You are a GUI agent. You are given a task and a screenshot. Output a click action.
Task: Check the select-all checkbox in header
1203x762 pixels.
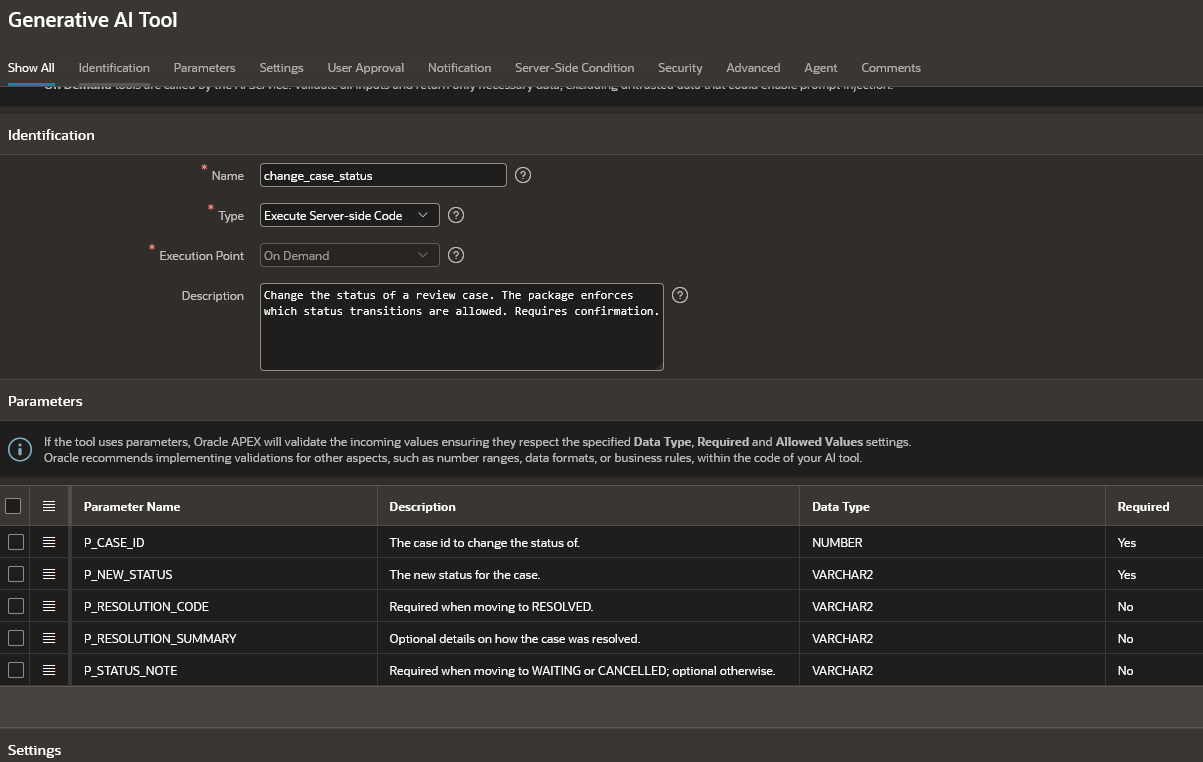pyautogui.click(x=13, y=506)
